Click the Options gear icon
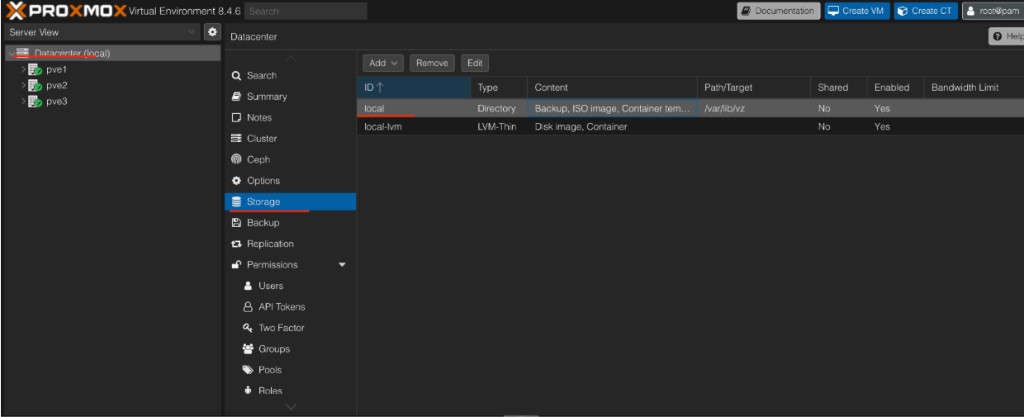 236,181
